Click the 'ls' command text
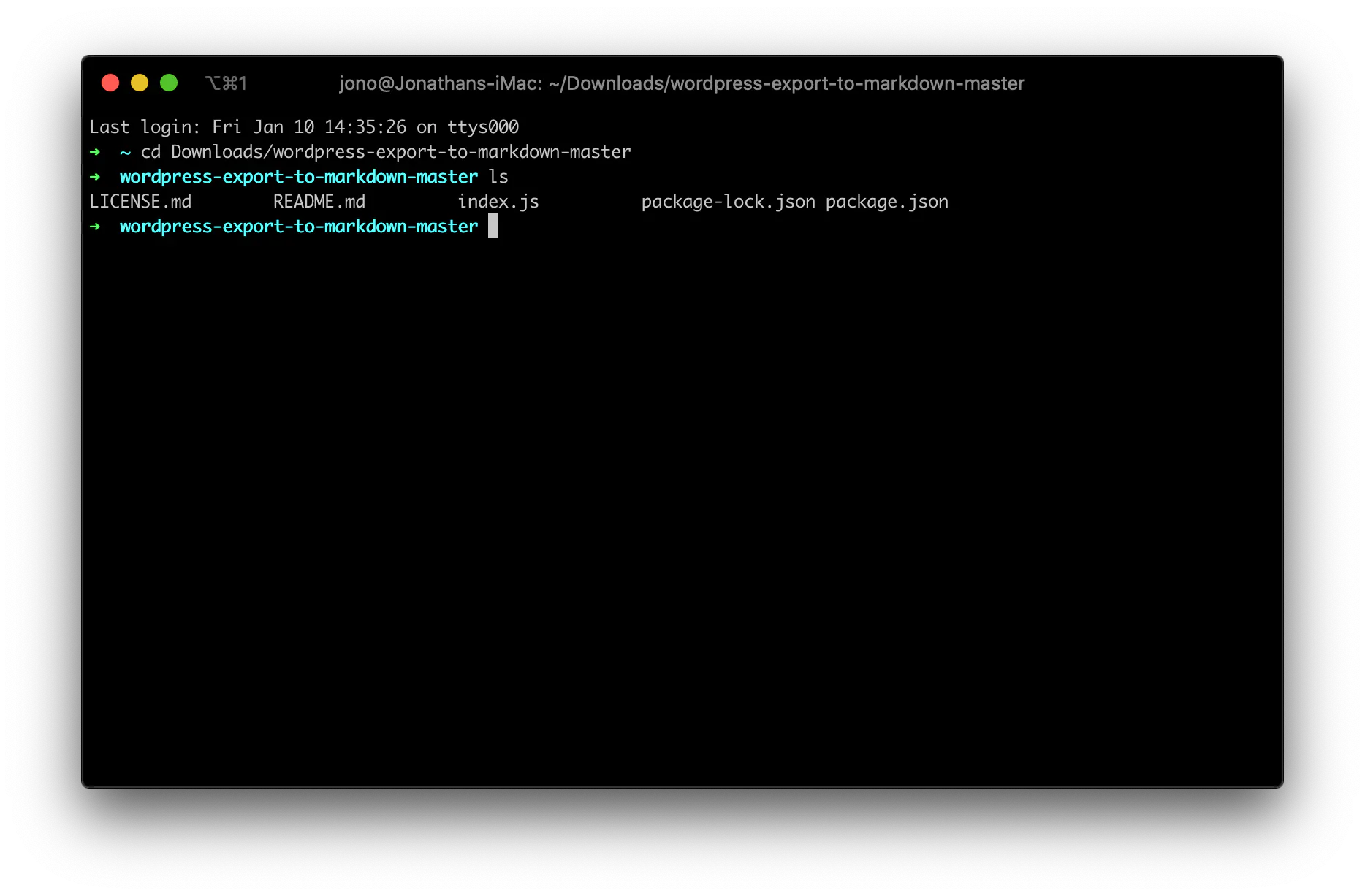 point(498,177)
